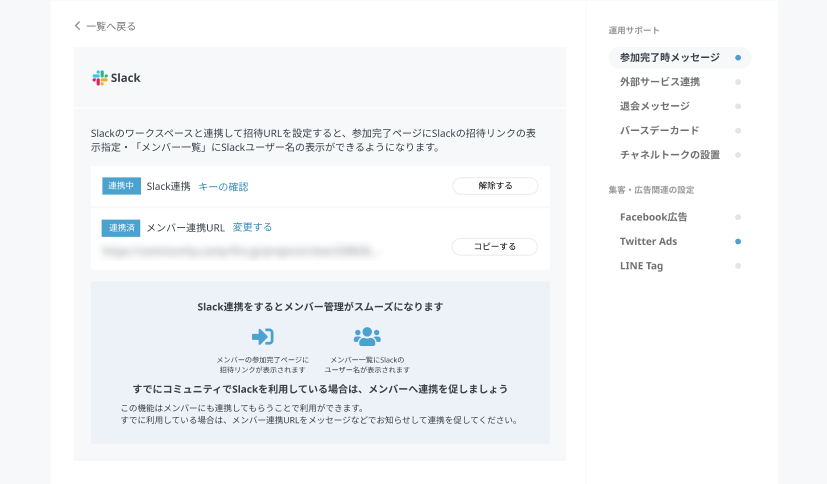Select LINE Tag menu item

(x=641, y=266)
